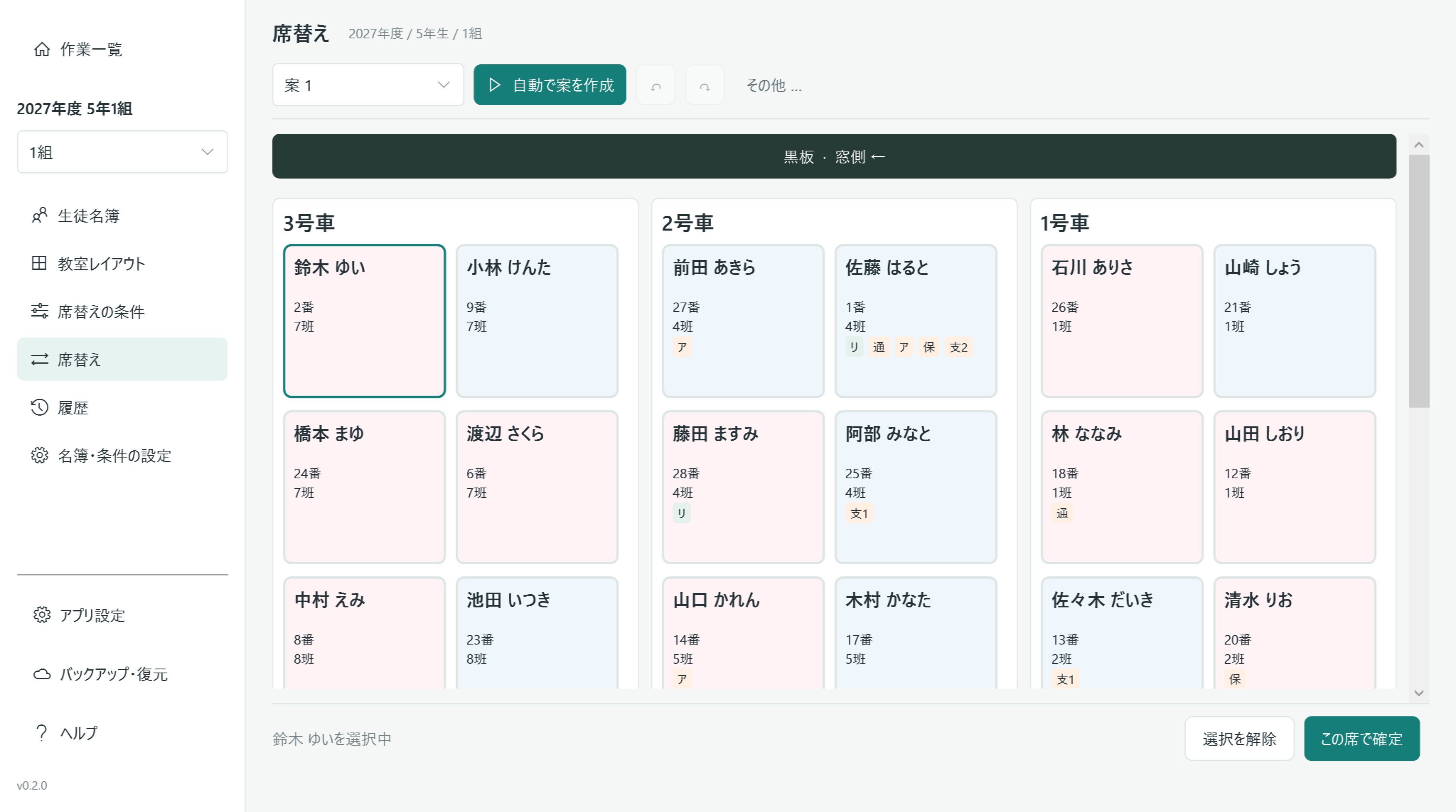This screenshot has height=812, width=1456.
Task: Select 阿部 みなと seat card
Action: point(915,487)
